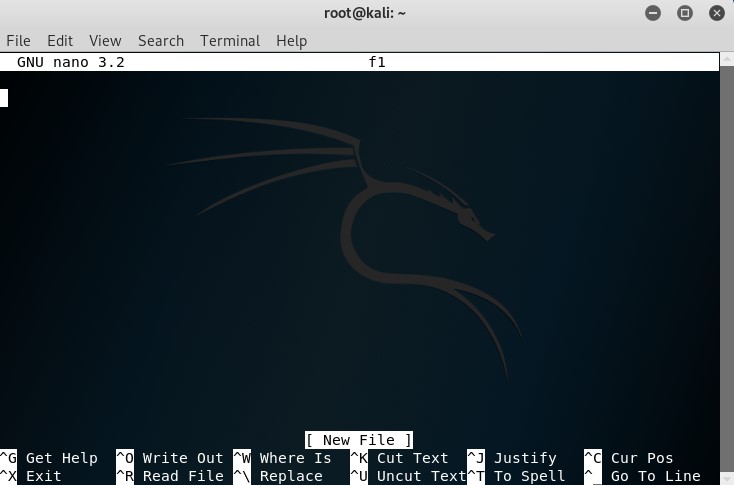Screen dimensions: 734x485
Task: Open the View menu
Action: click(x=105, y=41)
